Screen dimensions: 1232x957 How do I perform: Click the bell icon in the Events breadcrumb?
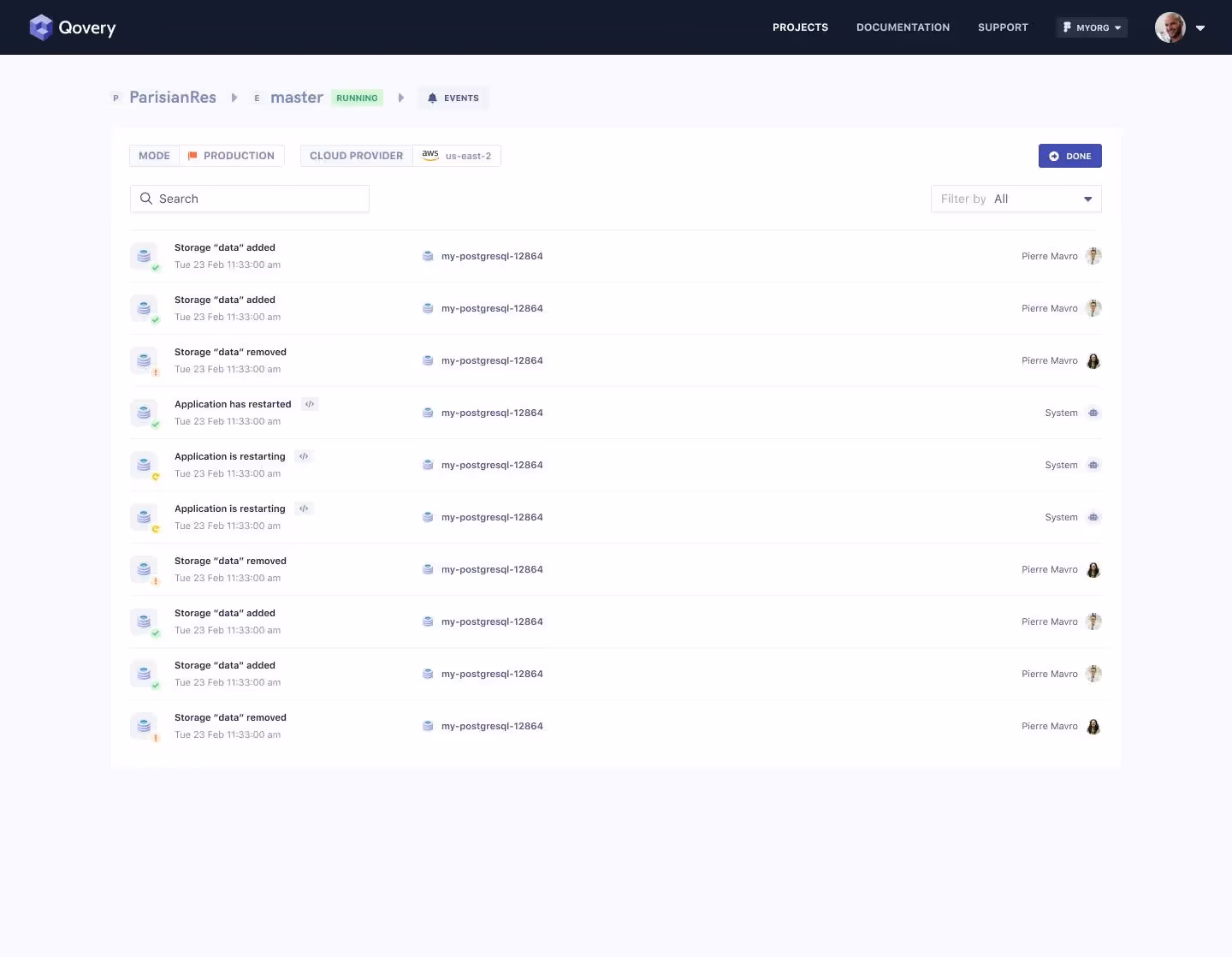tap(432, 98)
